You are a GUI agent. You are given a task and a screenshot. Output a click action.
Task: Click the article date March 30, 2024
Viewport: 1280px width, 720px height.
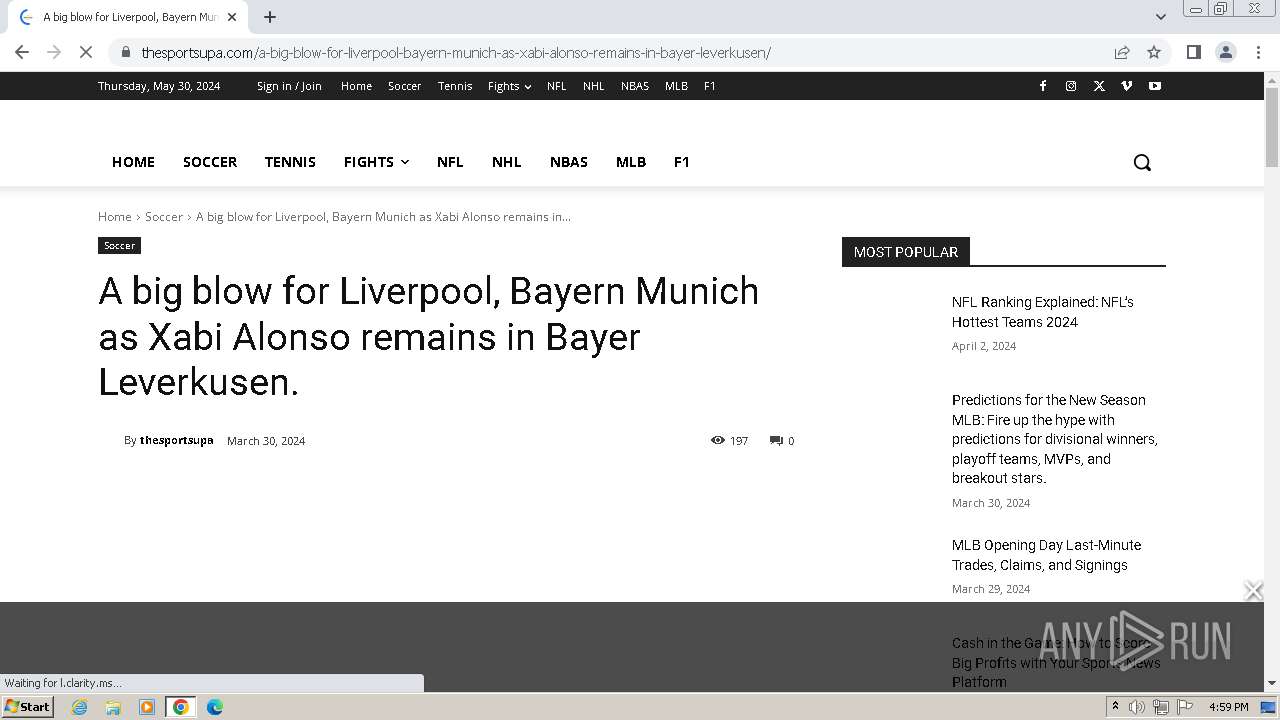pos(266,440)
